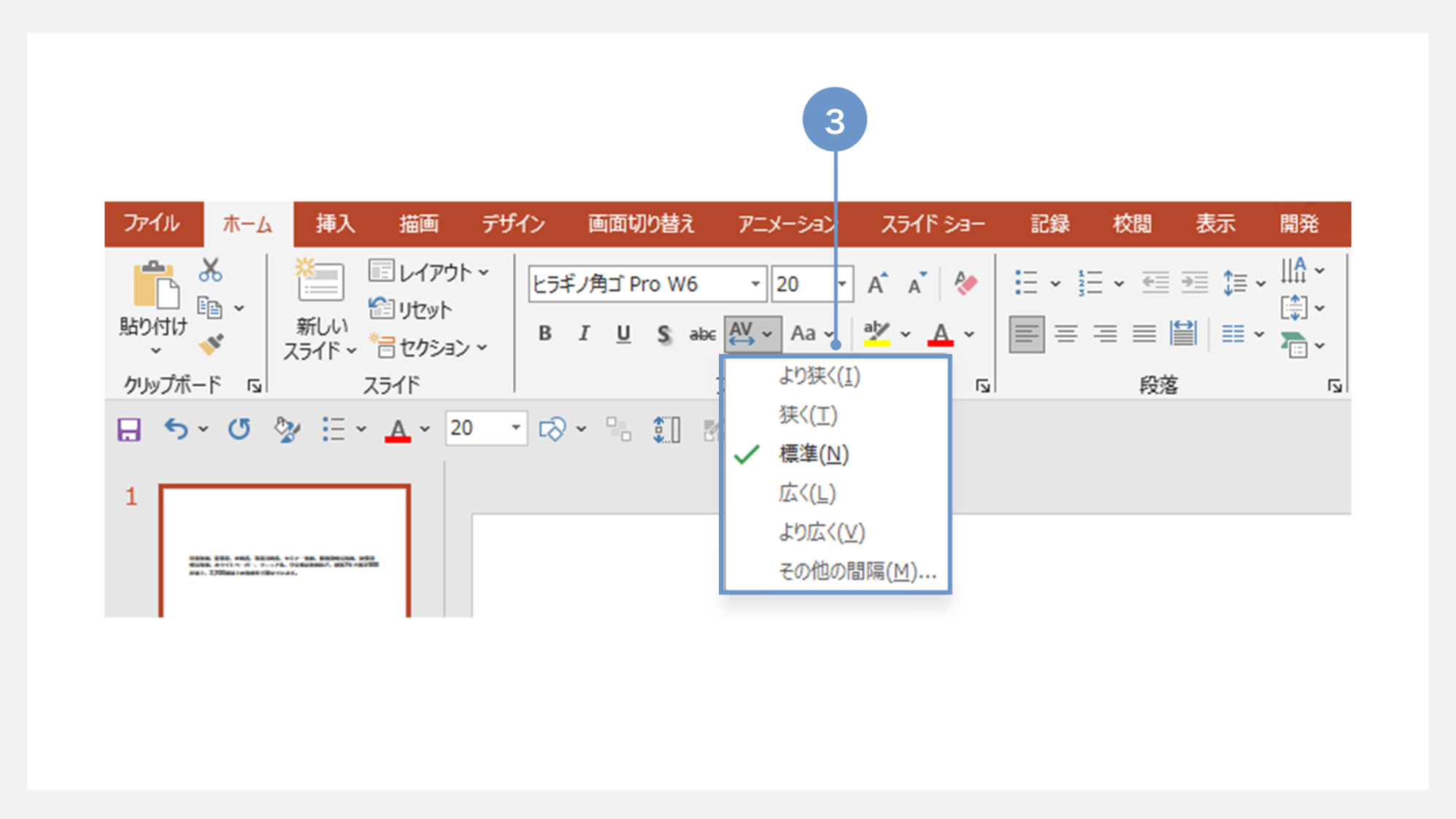Click the Arrange objects icon in quick toolbar
Image resolution: width=1456 pixels, height=819 pixels.
pyautogui.click(x=619, y=429)
